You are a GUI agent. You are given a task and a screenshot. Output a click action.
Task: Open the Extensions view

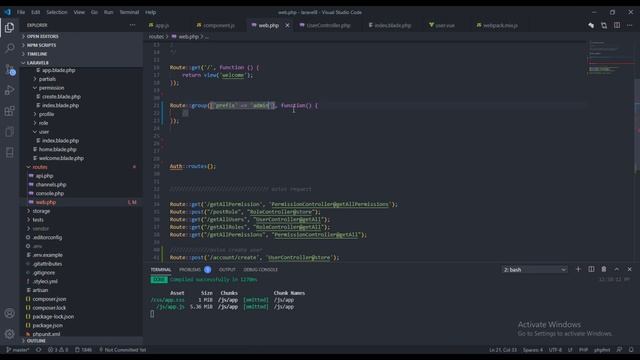pyautogui.click(x=9, y=111)
